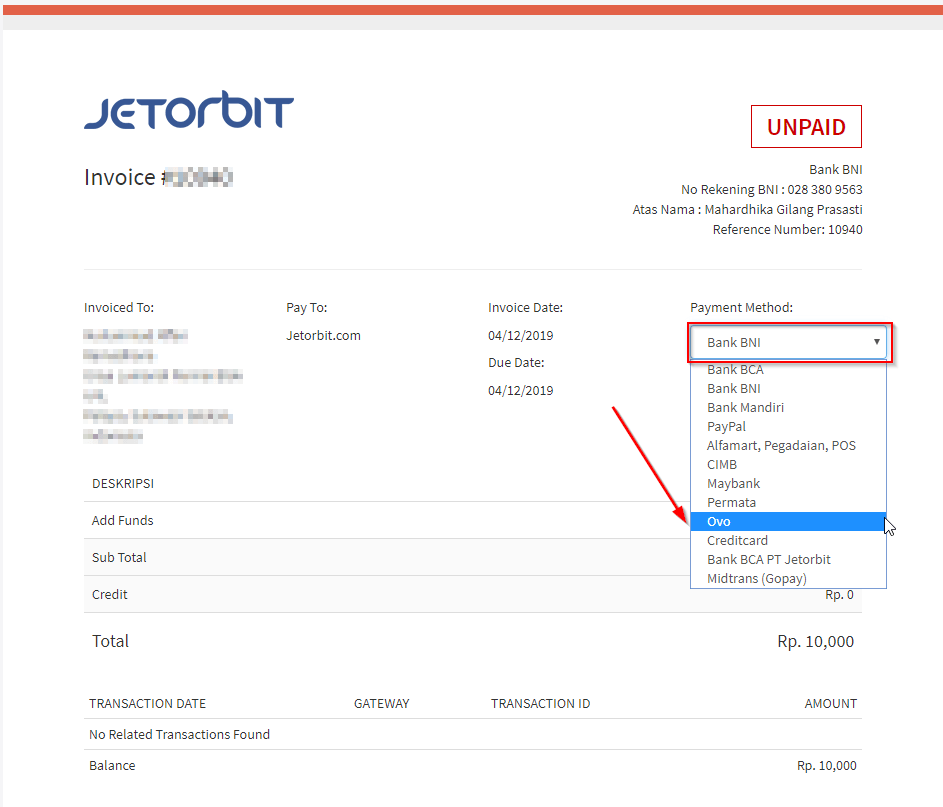The width and height of the screenshot is (943, 807).
Task: Choose Midtrans (Gopay) option
Action: tap(788, 578)
